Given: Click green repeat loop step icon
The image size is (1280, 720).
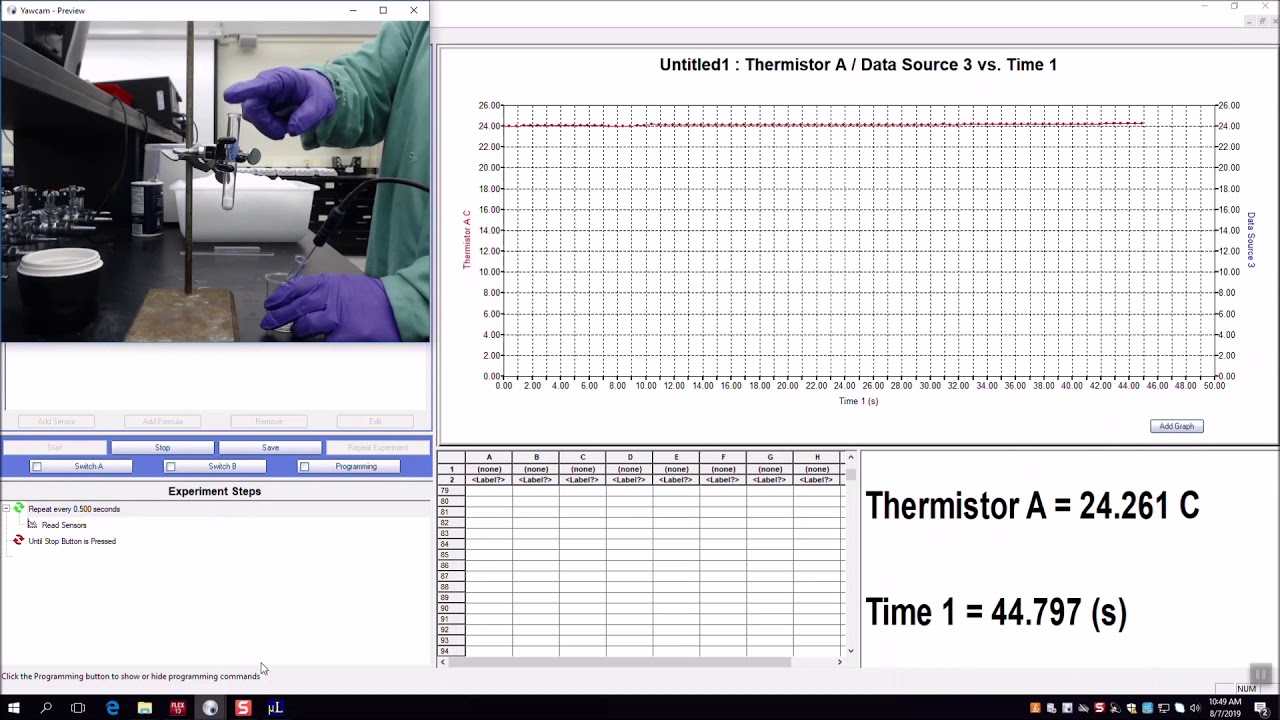Looking at the screenshot, I should pos(19,508).
